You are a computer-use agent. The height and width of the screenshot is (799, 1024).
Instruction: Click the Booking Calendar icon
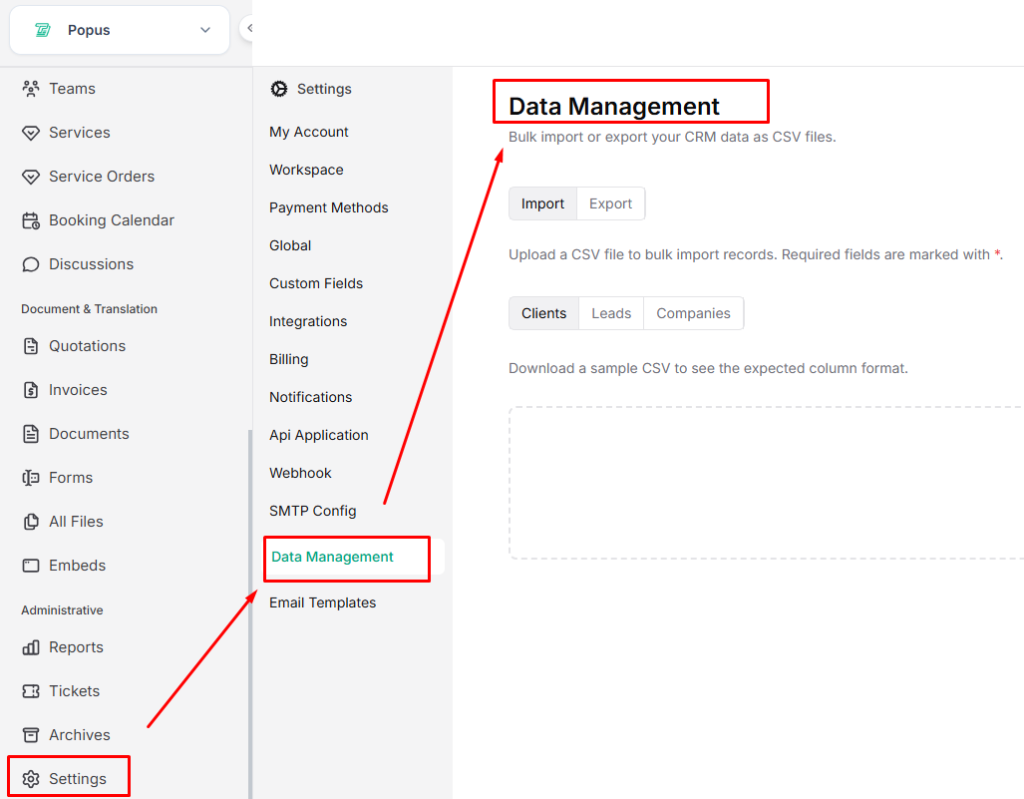click(x=30, y=221)
